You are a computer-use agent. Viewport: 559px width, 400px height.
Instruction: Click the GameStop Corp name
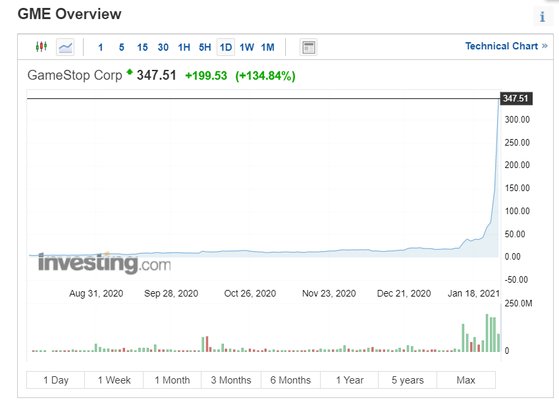pos(75,75)
